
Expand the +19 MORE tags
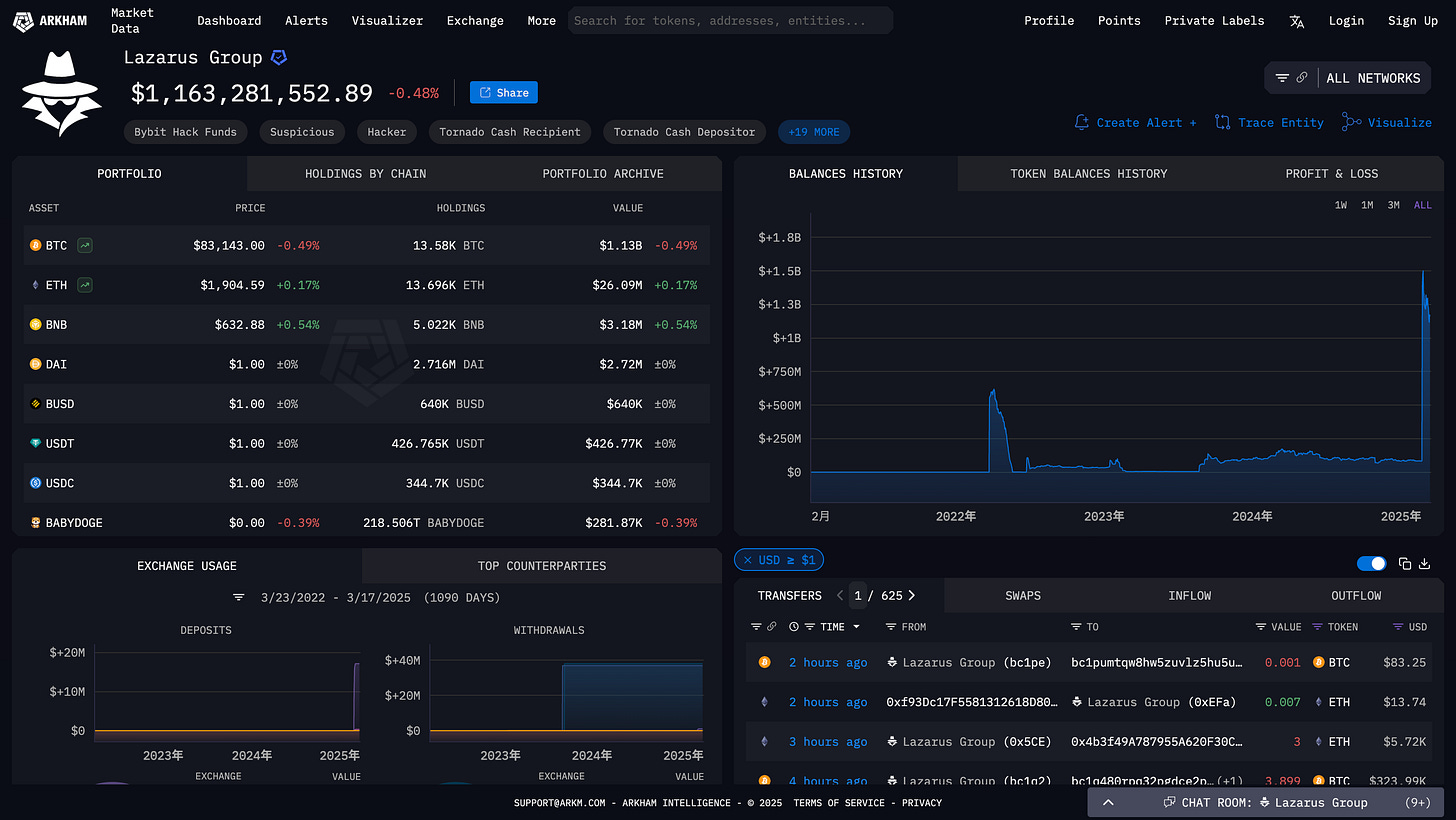point(814,132)
